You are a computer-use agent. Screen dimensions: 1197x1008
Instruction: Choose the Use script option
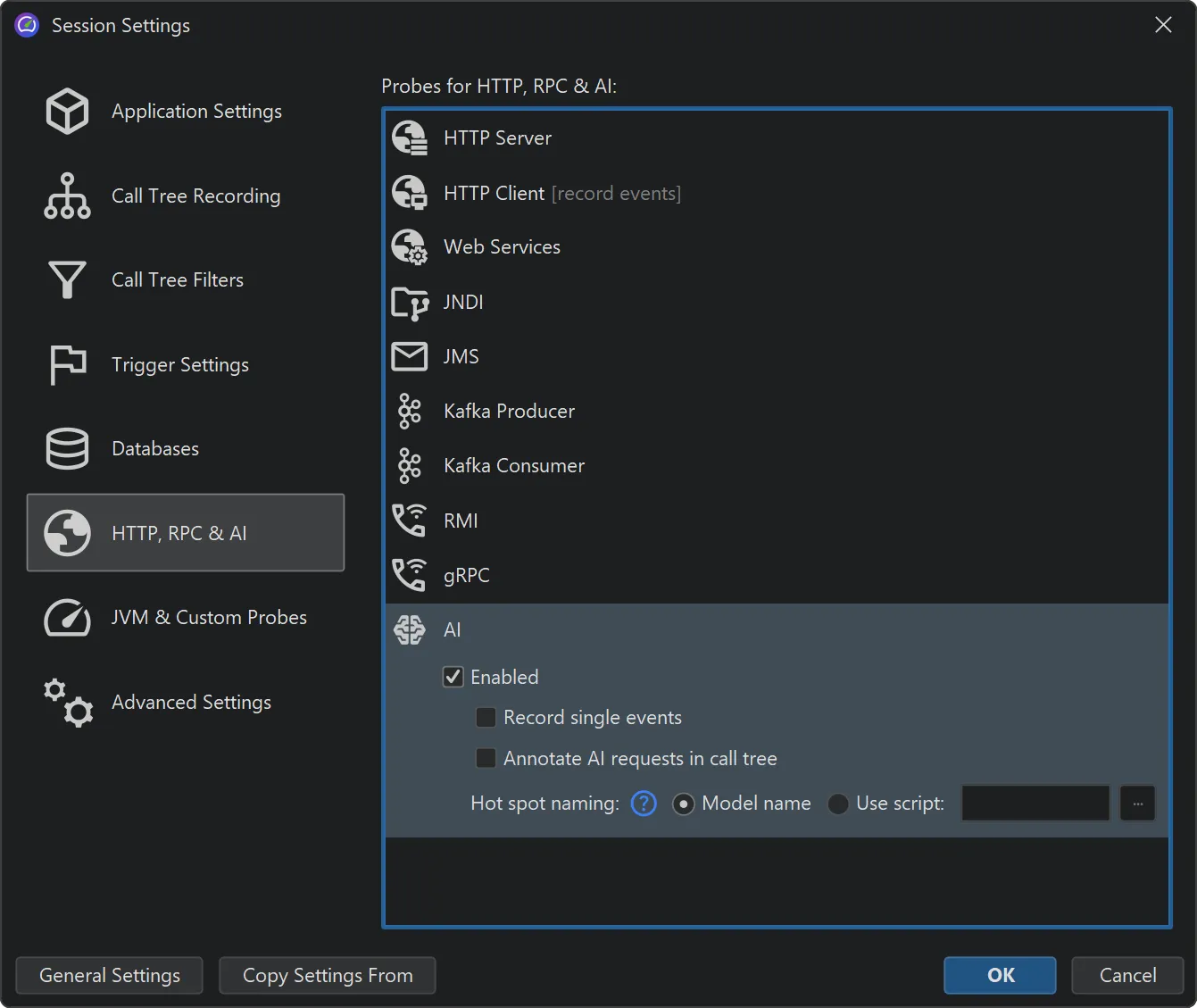(837, 804)
